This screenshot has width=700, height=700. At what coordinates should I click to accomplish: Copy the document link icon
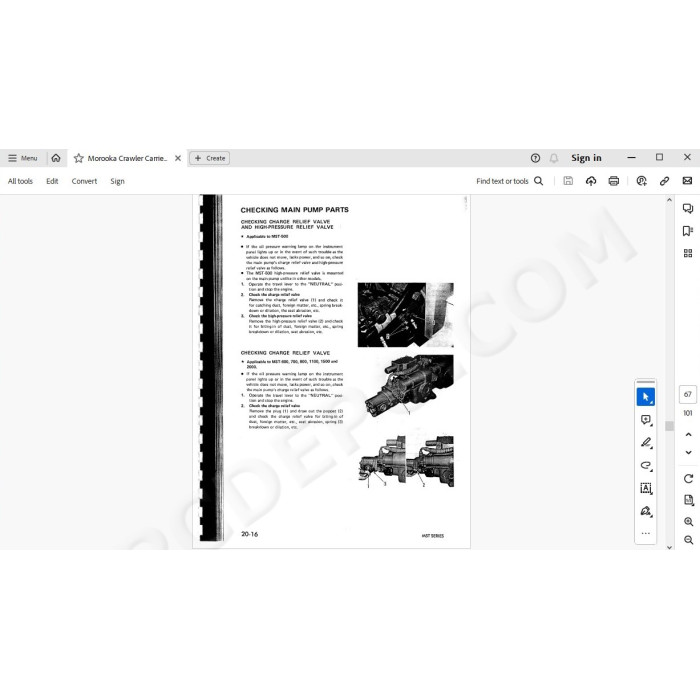point(664,181)
